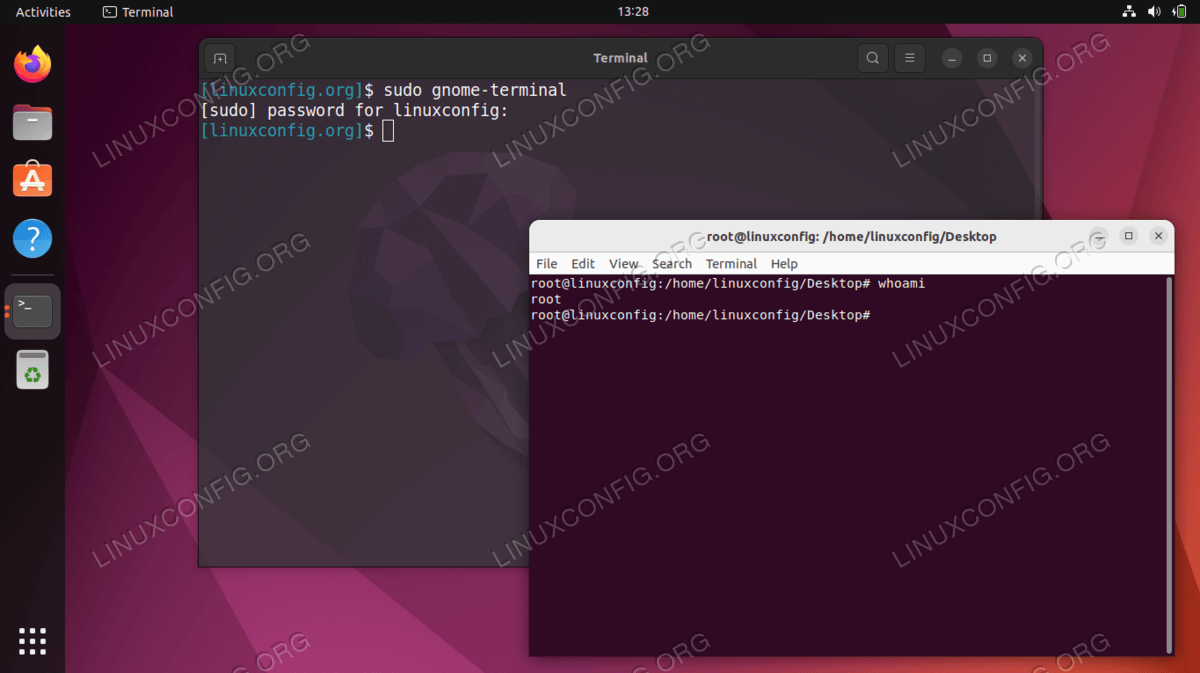Open the 13:28 clock calendar
Viewport: 1200px width, 673px height.
tap(633, 12)
